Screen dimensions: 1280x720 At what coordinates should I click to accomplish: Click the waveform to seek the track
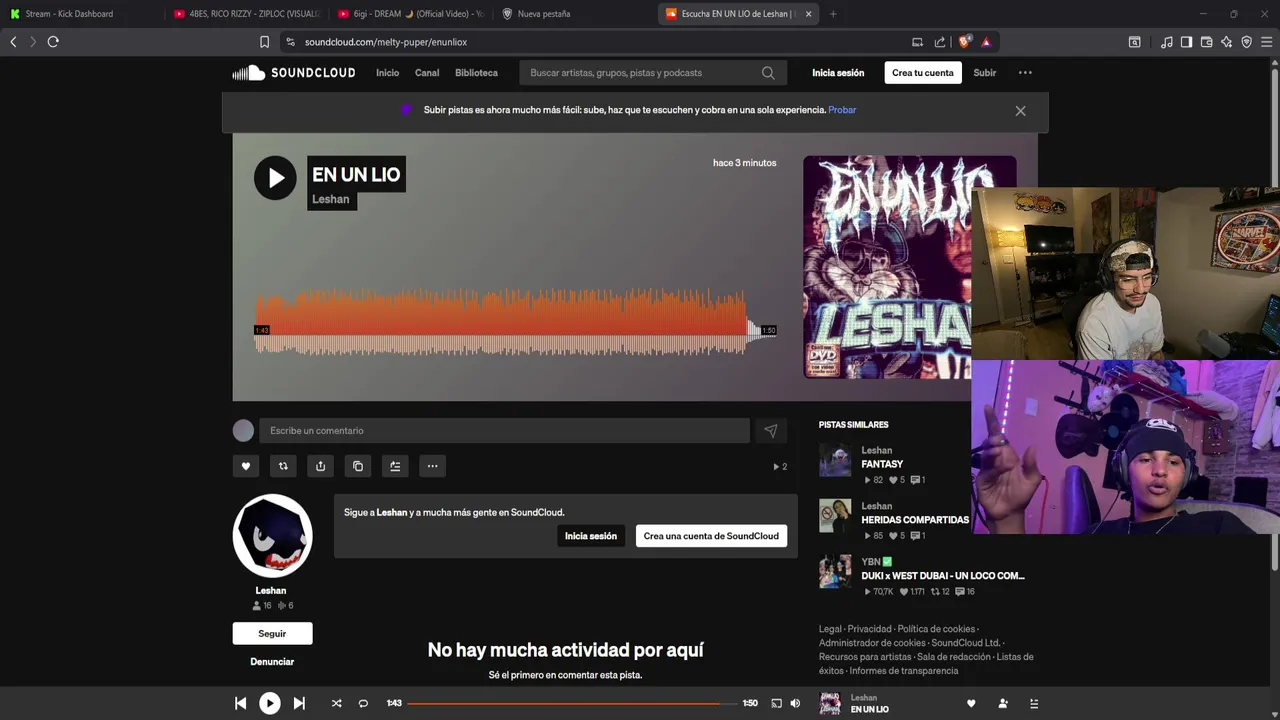(515, 322)
